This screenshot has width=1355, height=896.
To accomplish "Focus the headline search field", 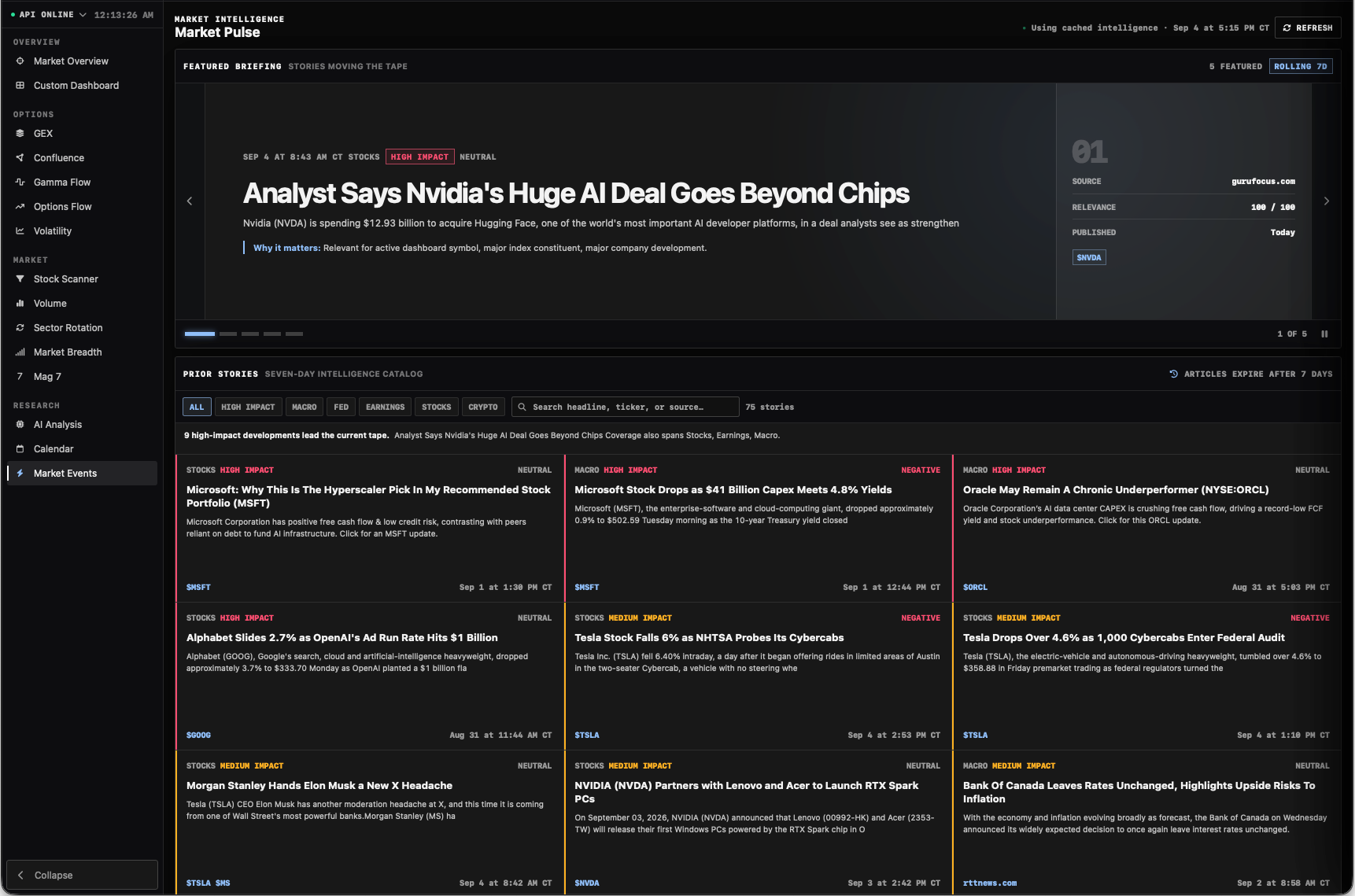I will click(626, 407).
